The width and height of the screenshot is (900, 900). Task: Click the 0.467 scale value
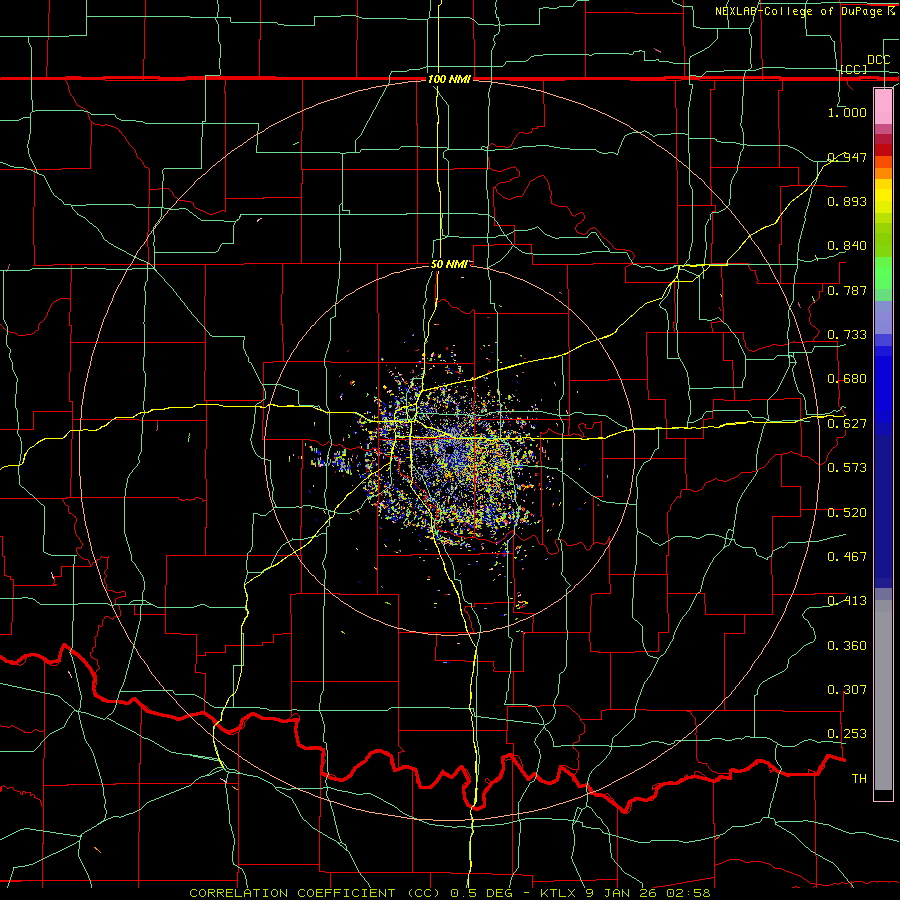[x=847, y=557]
